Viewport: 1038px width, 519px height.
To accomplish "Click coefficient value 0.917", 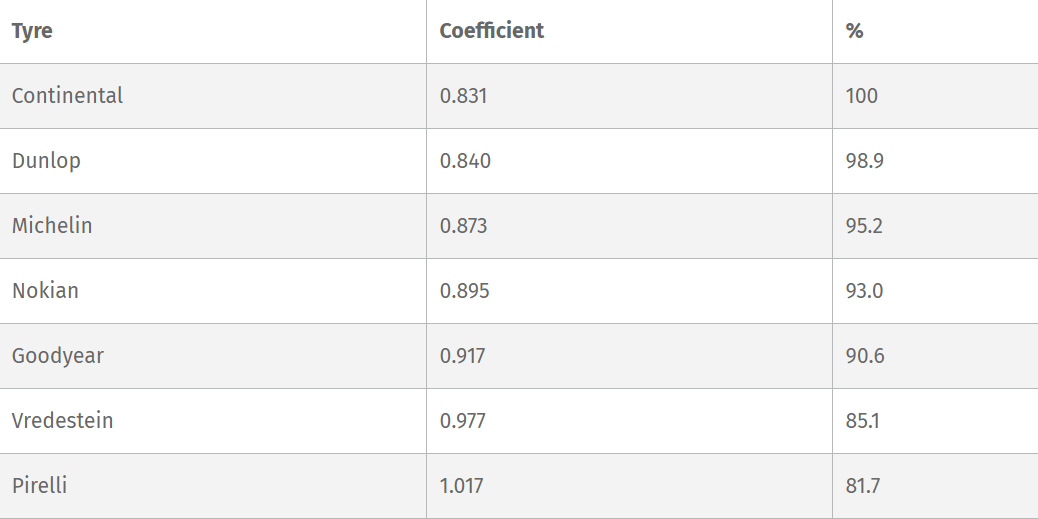I will [463, 356].
